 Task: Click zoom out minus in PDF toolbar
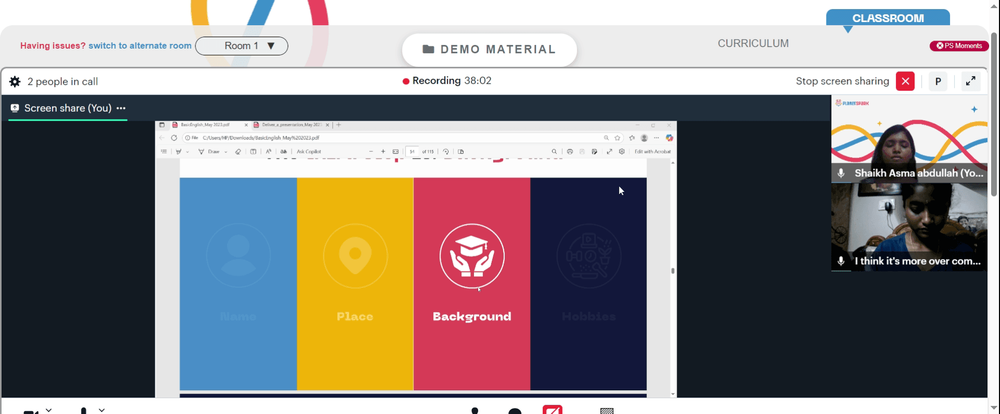(x=371, y=151)
